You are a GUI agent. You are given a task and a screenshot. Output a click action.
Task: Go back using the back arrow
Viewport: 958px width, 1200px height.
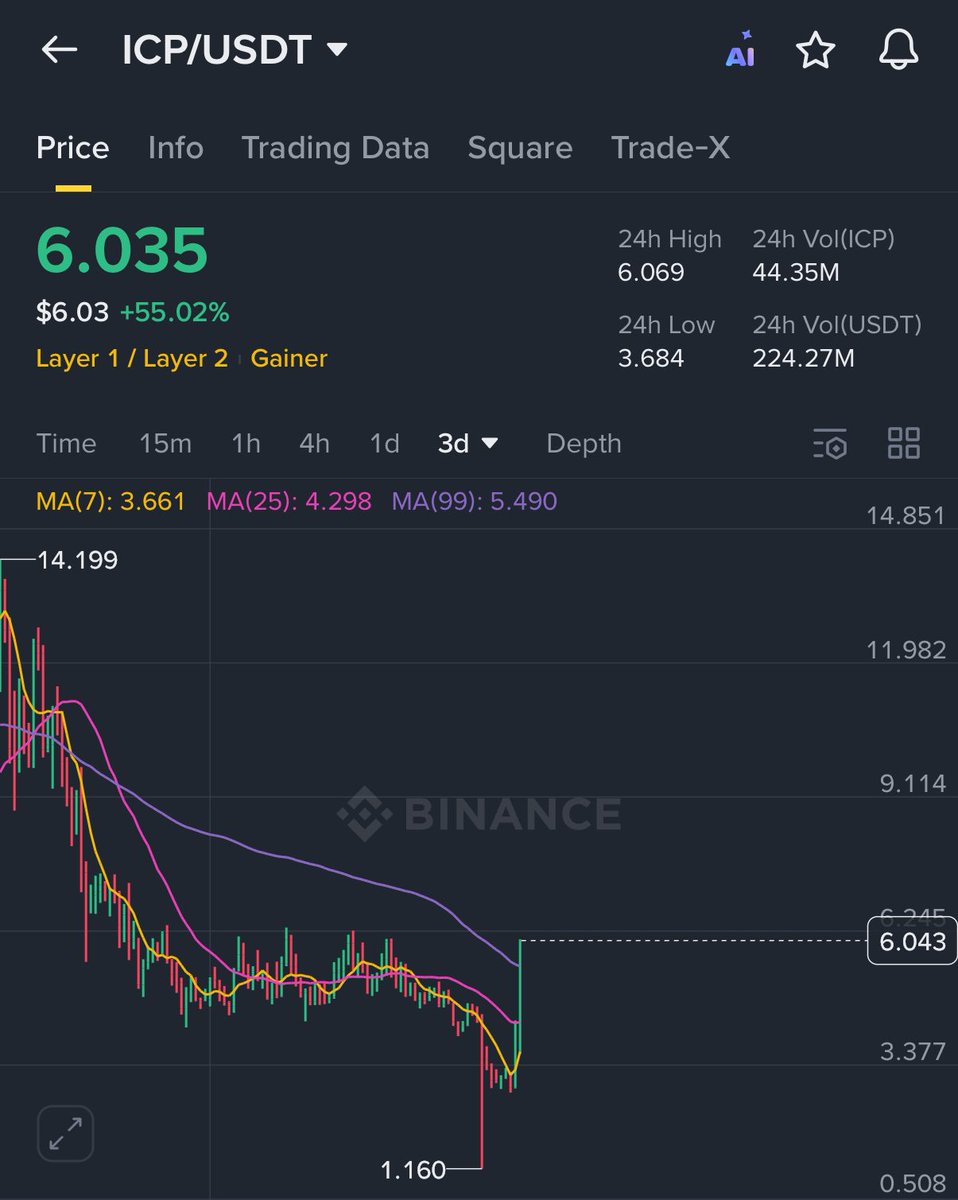59,50
